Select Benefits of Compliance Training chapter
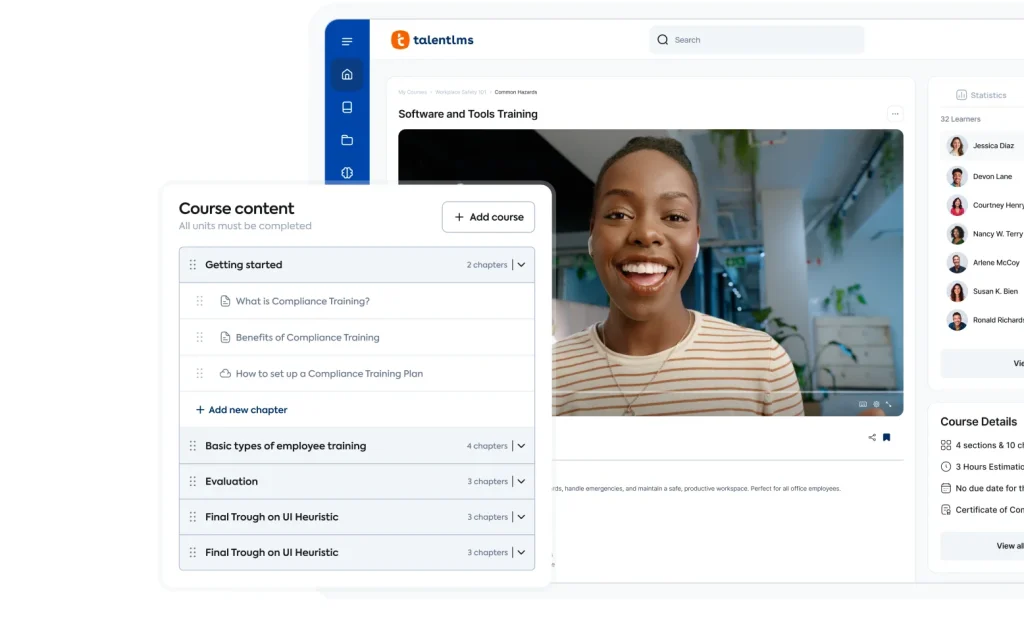Image resolution: width=1024 pixels, height=627 pixels. [x=307, y=337]
